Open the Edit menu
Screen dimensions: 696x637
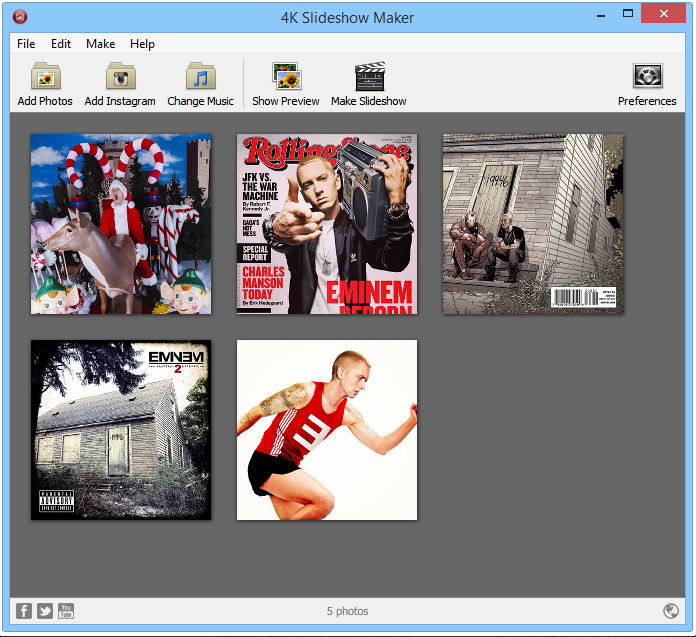[x=61, y=44]
